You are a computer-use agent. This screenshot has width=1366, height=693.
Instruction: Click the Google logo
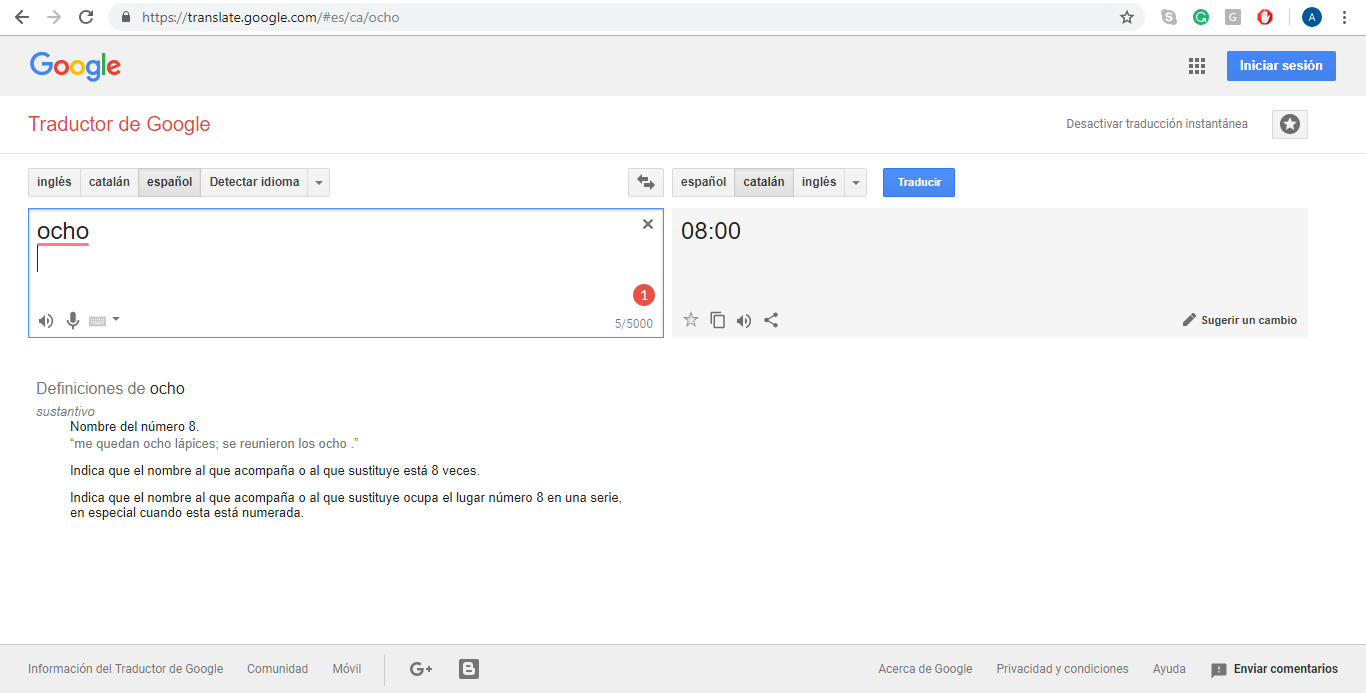pyautogui.click(x=76, y=66)
